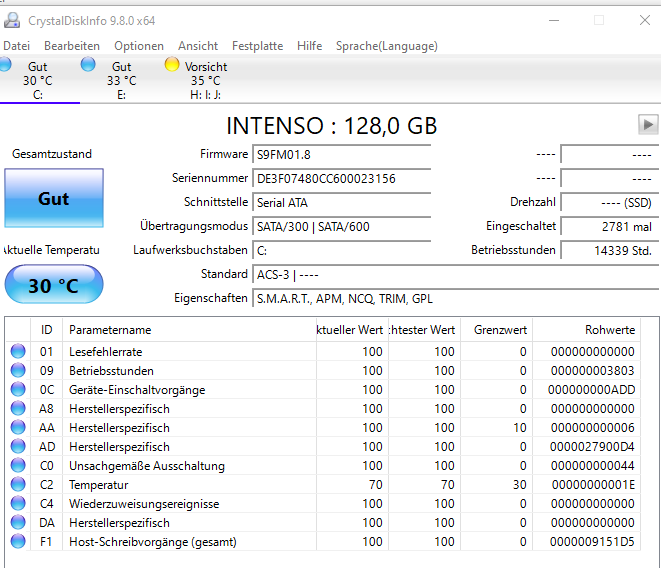Click the status orb for row AA

pos(18,427)
